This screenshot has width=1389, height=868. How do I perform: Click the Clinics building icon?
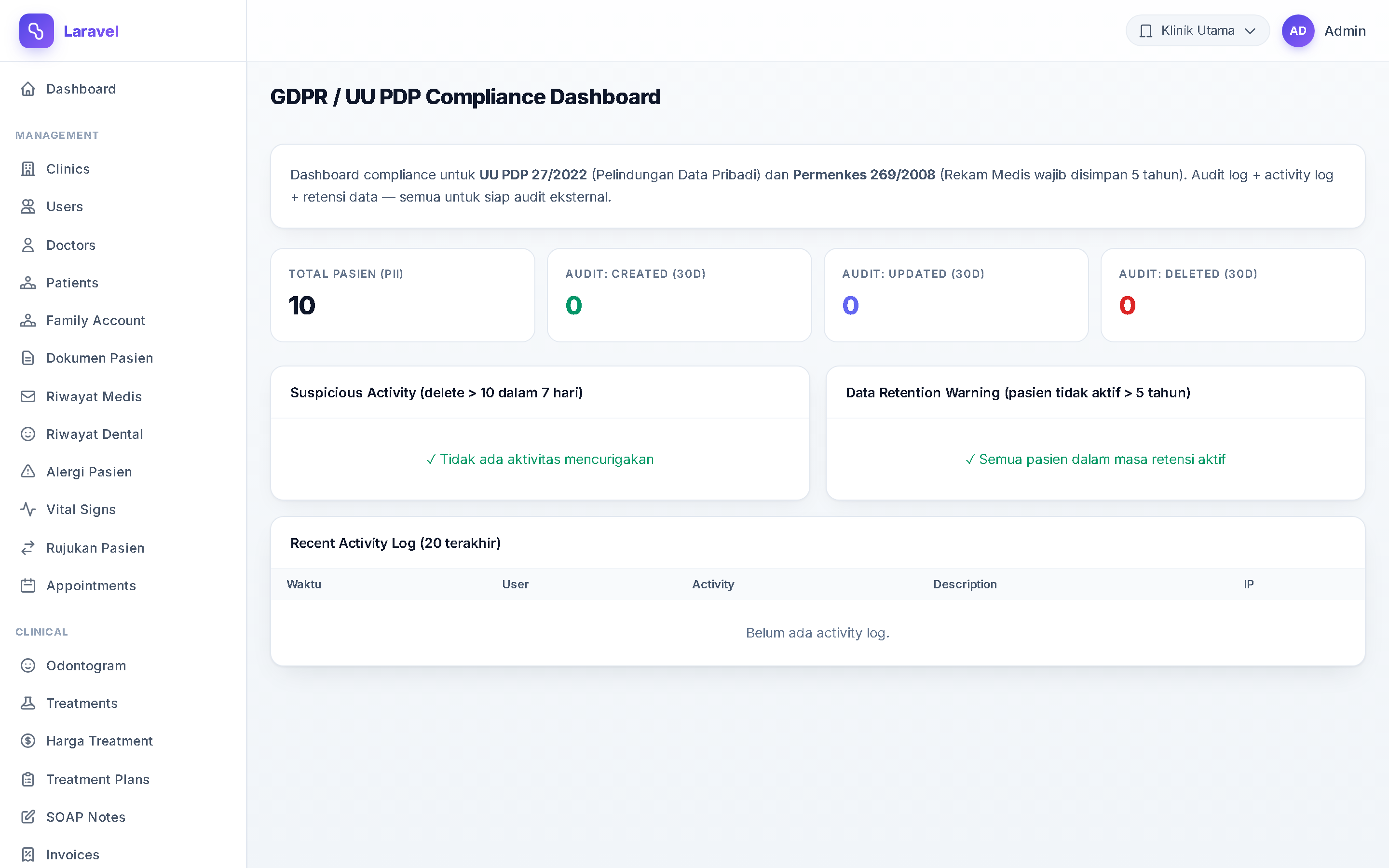coord(27,169)
